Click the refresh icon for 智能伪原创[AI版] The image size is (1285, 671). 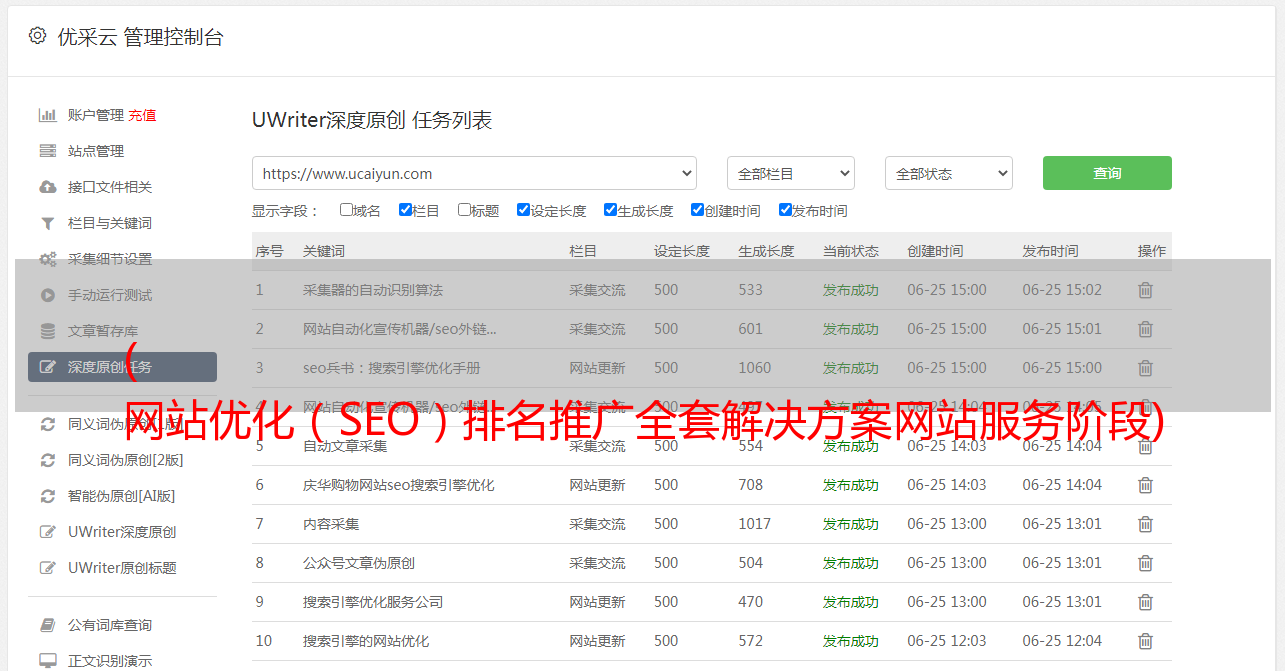pyautogui.click(x=47, y=496)
